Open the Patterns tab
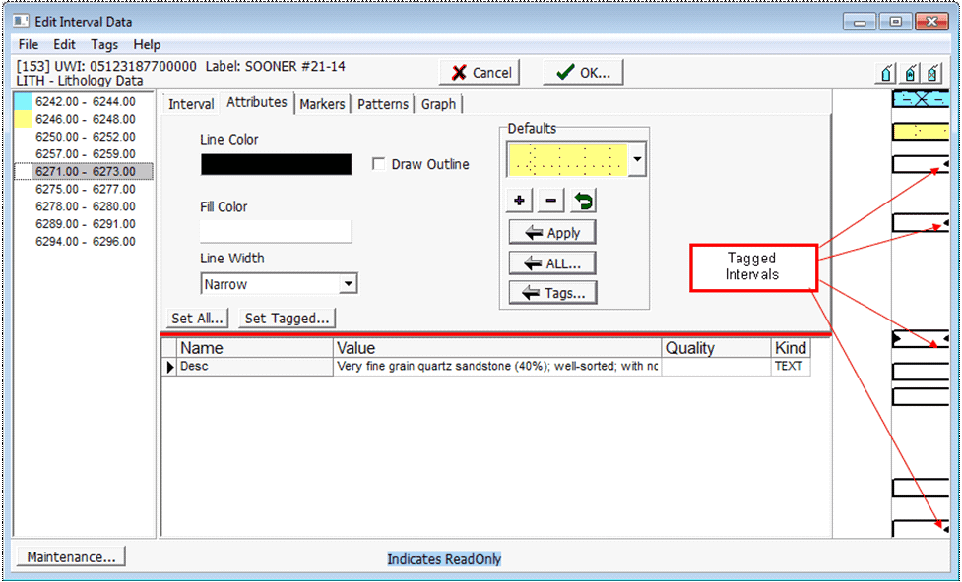 tap(383, 104)
